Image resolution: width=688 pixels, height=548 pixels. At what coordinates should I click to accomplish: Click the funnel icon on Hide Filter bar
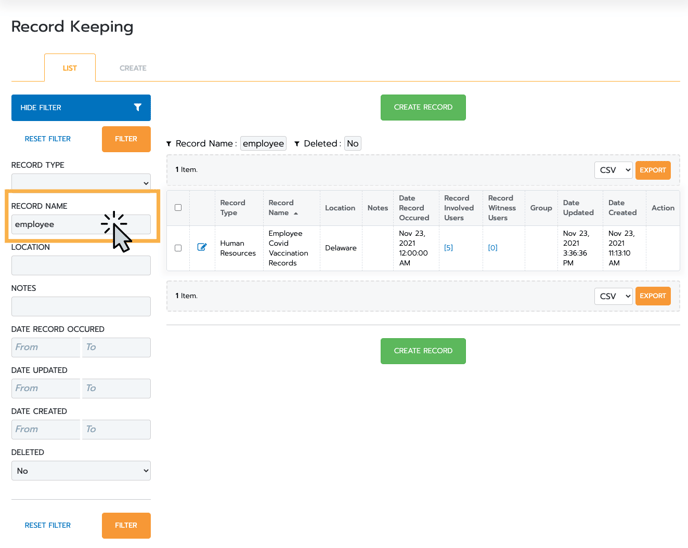[x=137, y=107]
